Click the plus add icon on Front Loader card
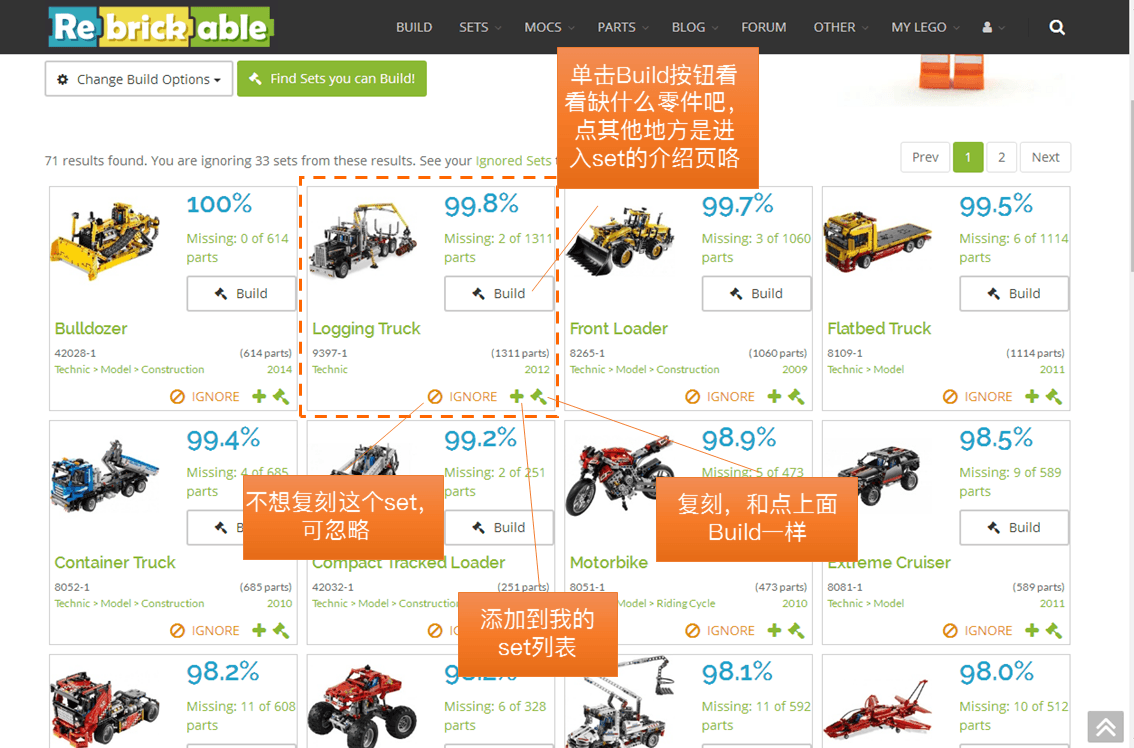 click(x=774, y=396)
